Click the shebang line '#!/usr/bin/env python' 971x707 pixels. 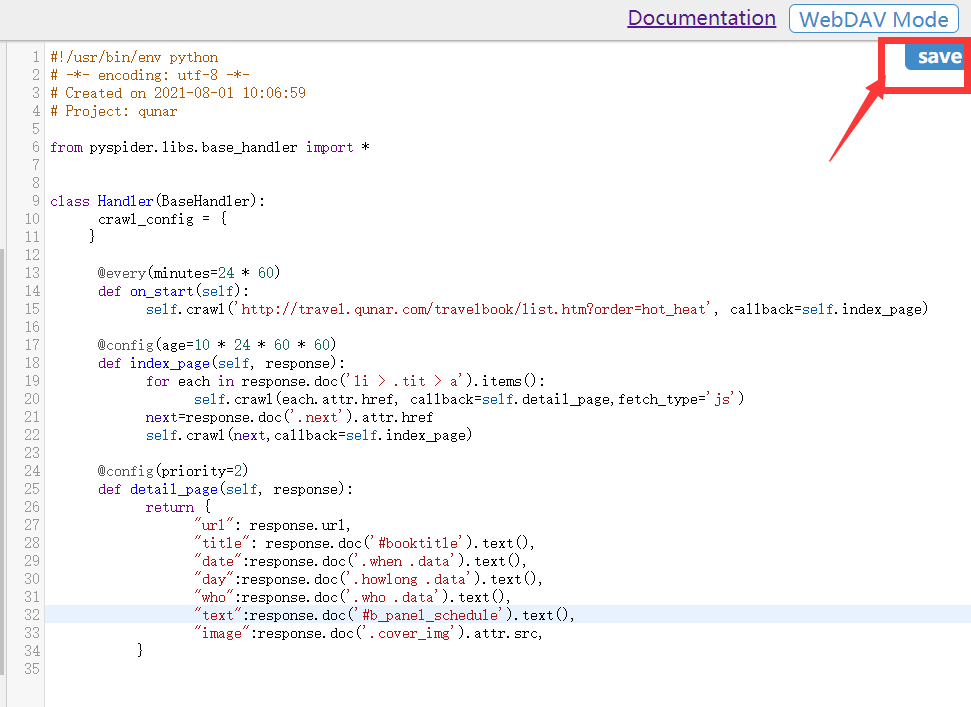pyautogui.click(x=134, y=58)
